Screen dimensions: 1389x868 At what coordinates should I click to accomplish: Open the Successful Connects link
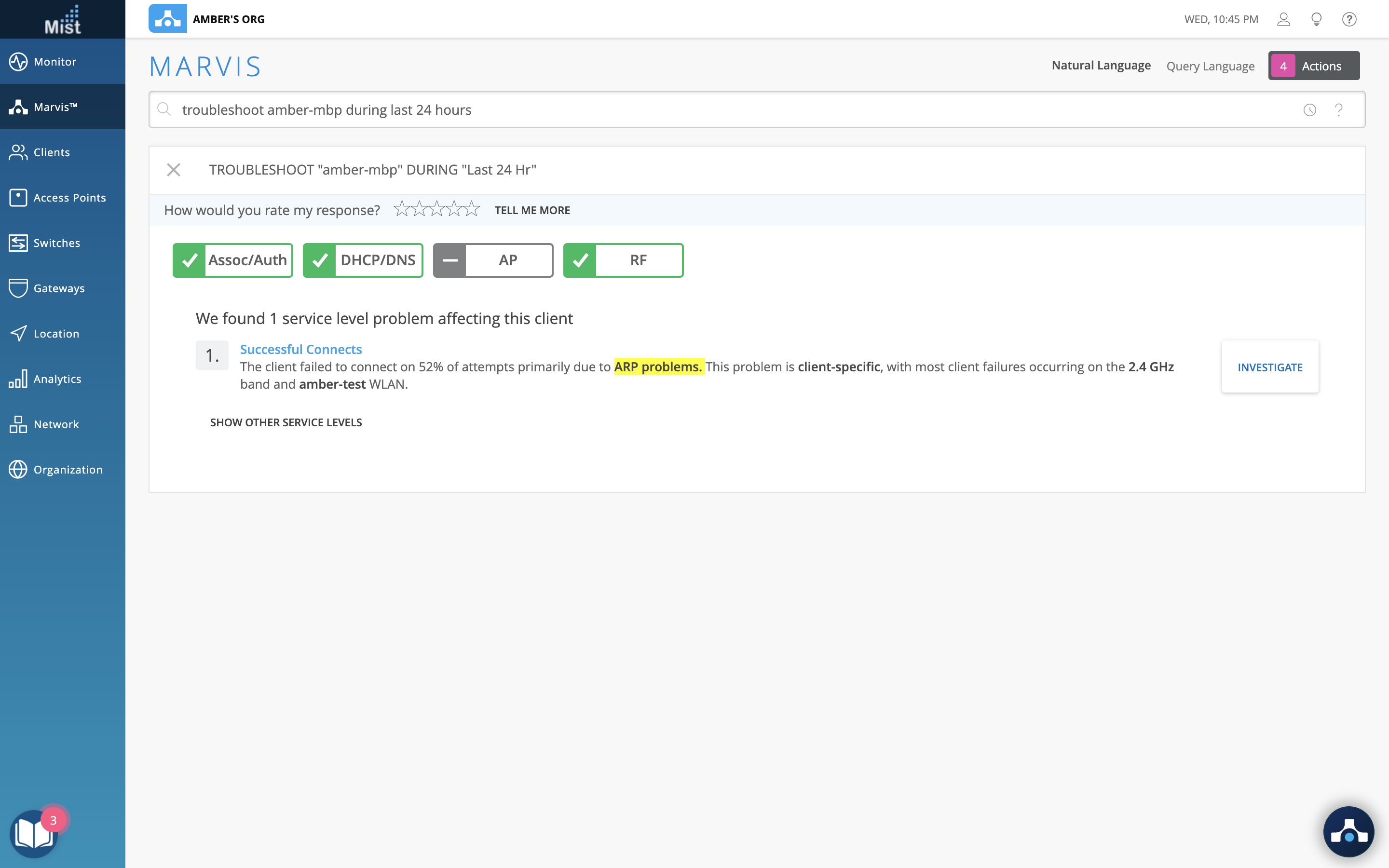301,349
